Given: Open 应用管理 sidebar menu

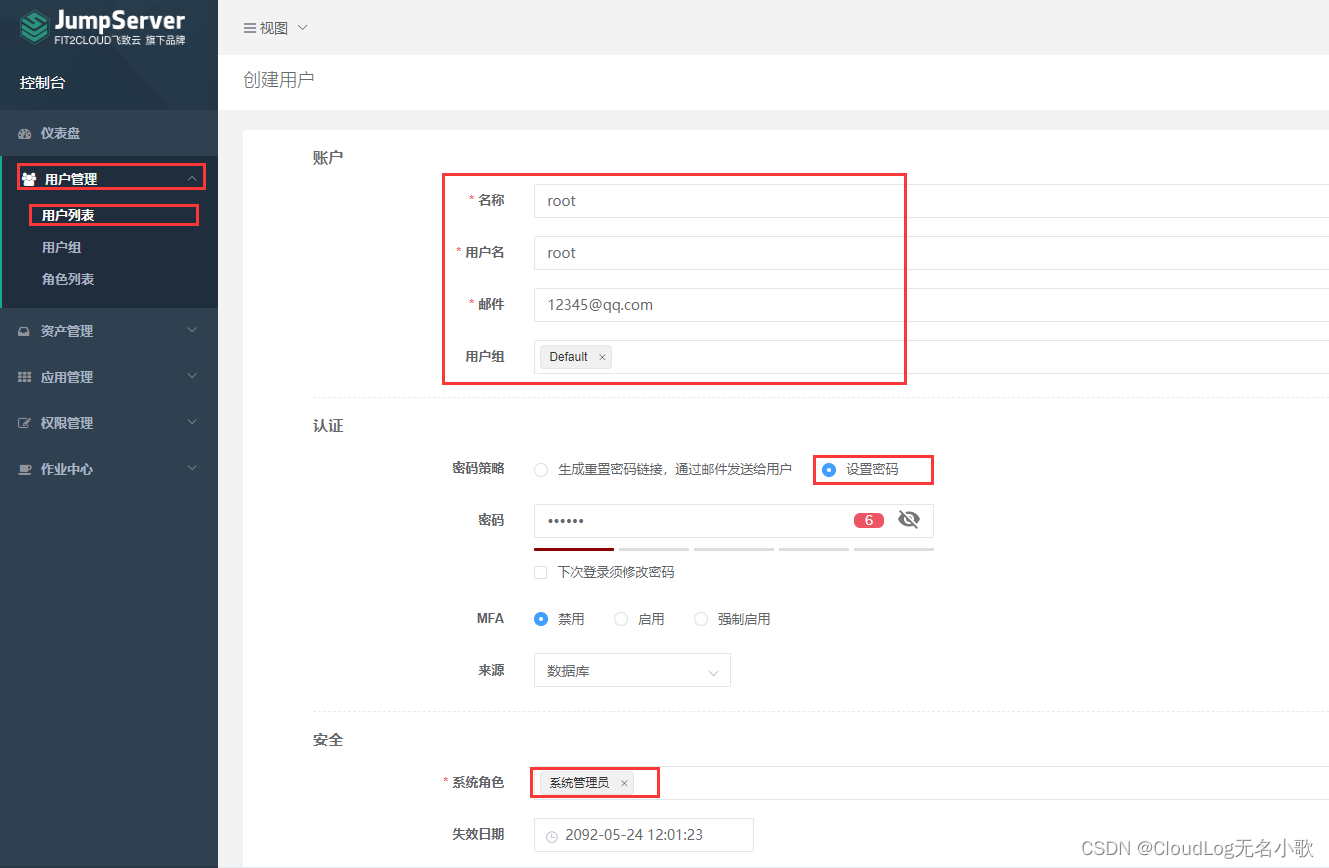Looking at the screenshot, I should tap(109, 377).
